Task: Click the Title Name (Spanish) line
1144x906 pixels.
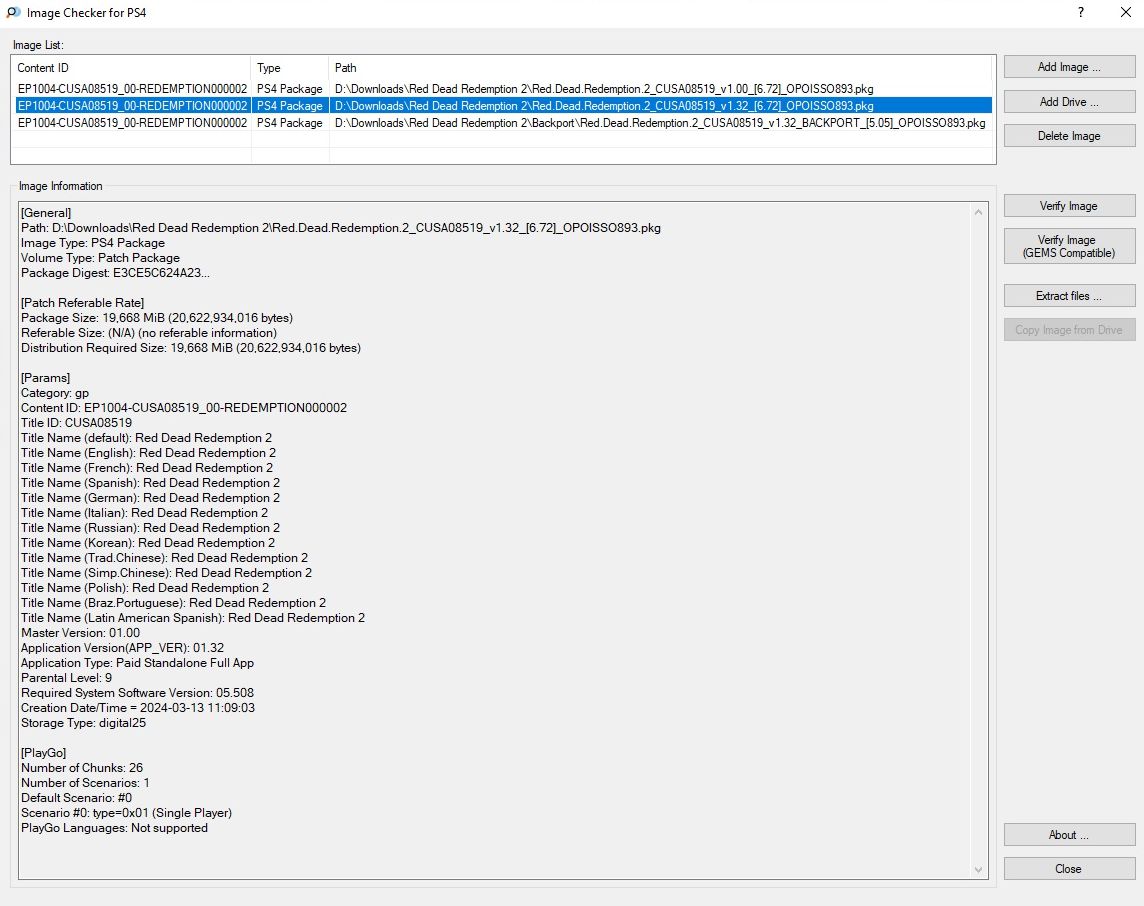Action: click(150, 483)
